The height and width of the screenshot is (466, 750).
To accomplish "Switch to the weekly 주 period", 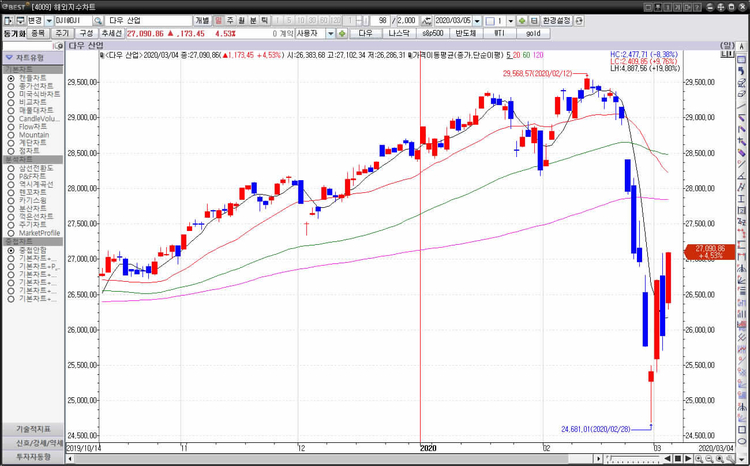I will (230, 21).
